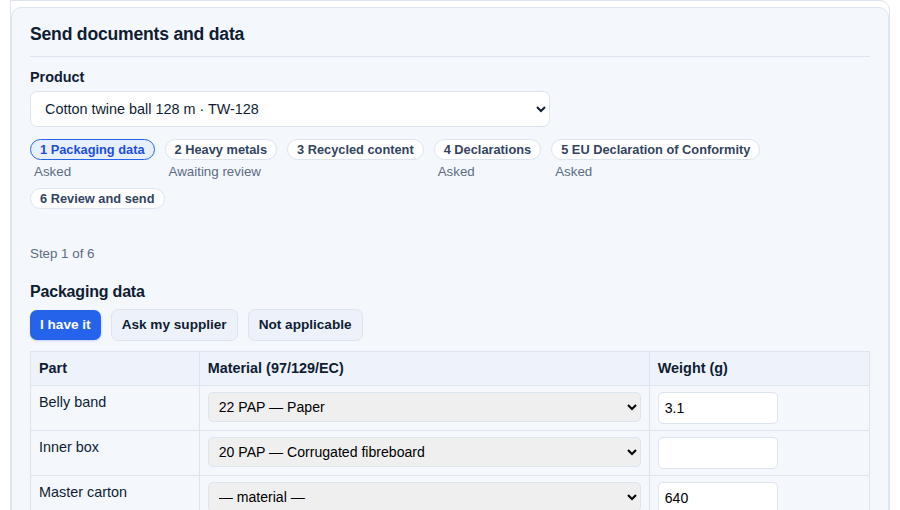Click the Master carton weight field

717,497
